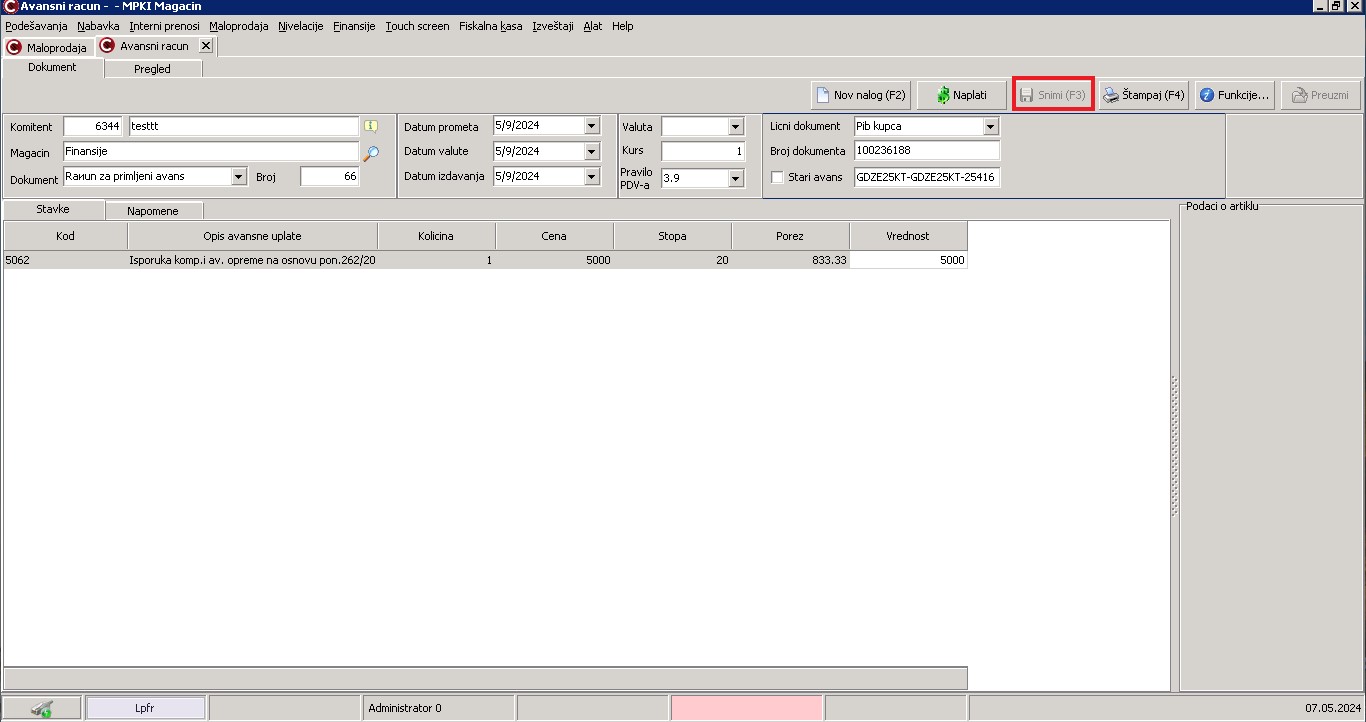Click the pink status bar indicator
1366x722 pixels.
[746, 708]
